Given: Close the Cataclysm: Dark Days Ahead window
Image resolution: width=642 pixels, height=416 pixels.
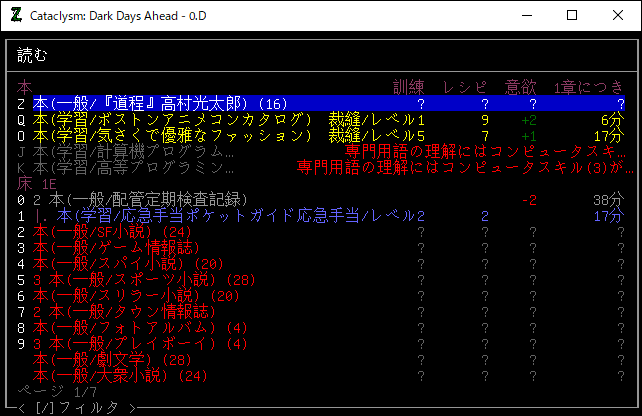Looking at the screenshot, I should [x=618, y=15].
